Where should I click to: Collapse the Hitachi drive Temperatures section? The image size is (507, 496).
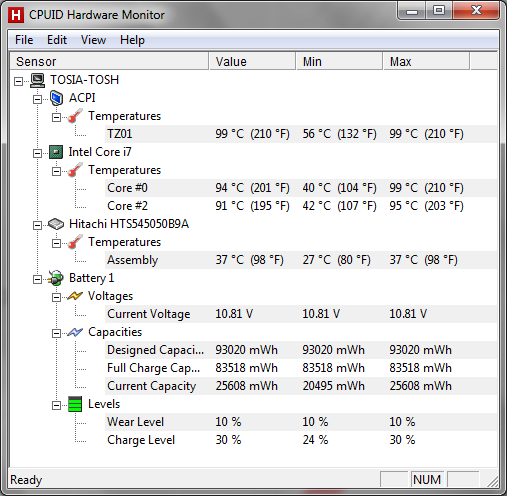click(56, 243)
